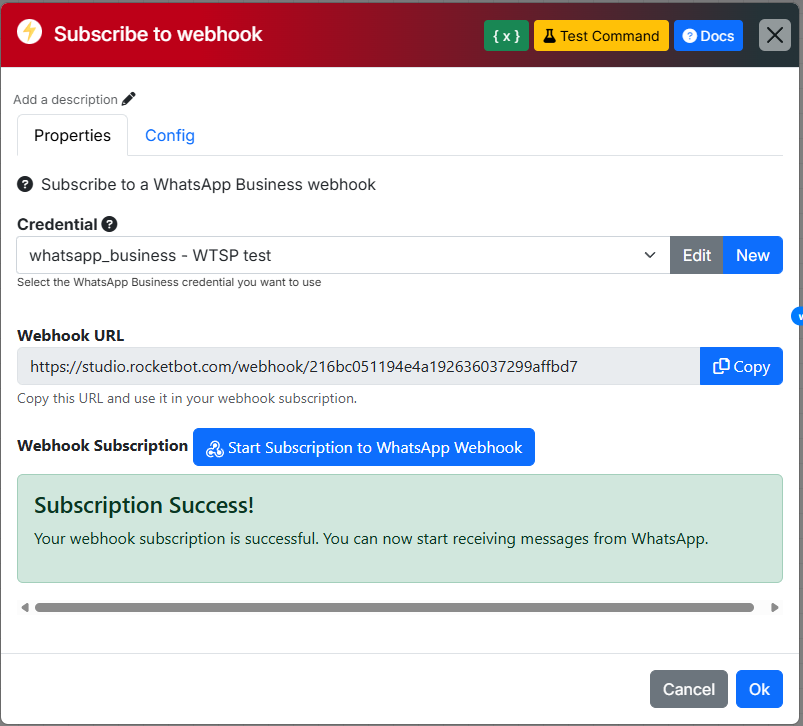Open the Docs help button

click(x=708, y=36)
